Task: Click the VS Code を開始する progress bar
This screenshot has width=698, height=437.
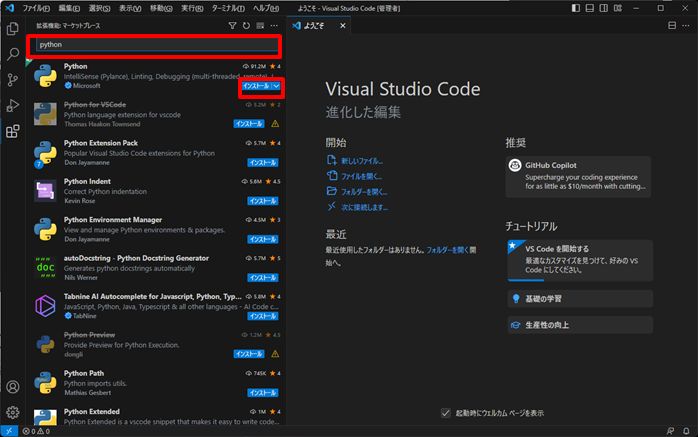Action: click(x=580, y=280)
